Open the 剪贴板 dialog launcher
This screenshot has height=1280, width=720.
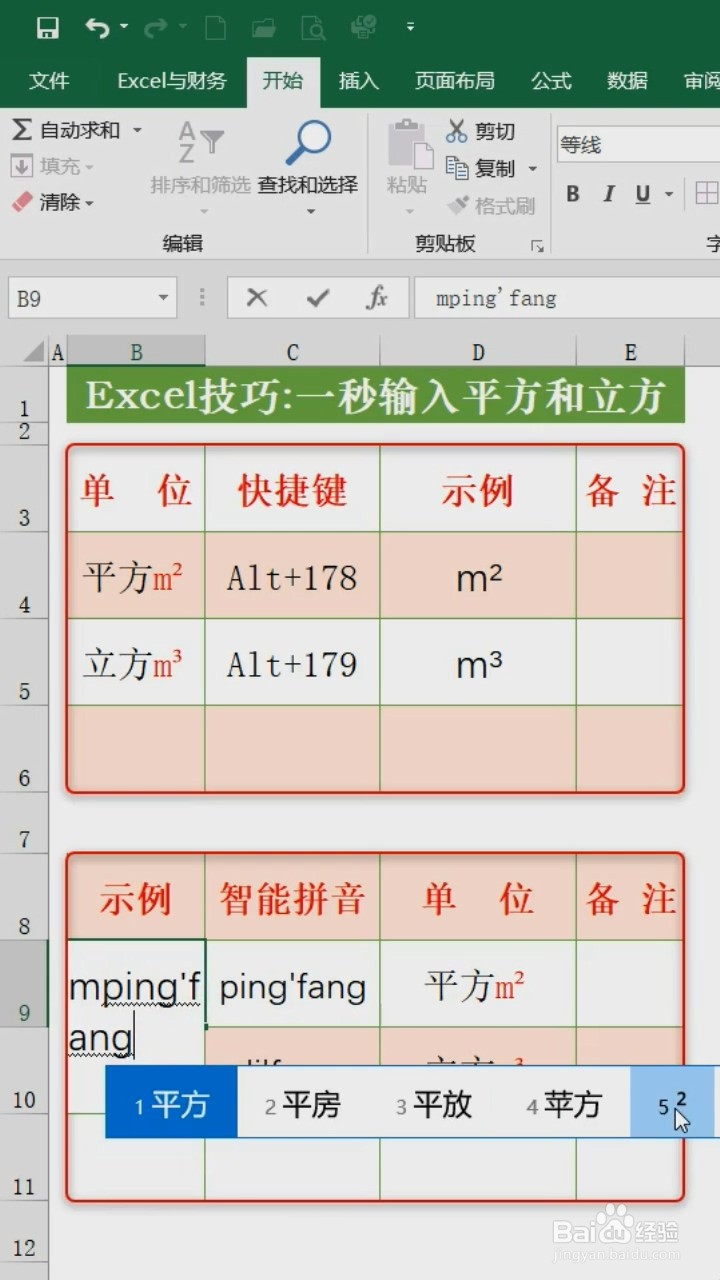tap(537, 245)
